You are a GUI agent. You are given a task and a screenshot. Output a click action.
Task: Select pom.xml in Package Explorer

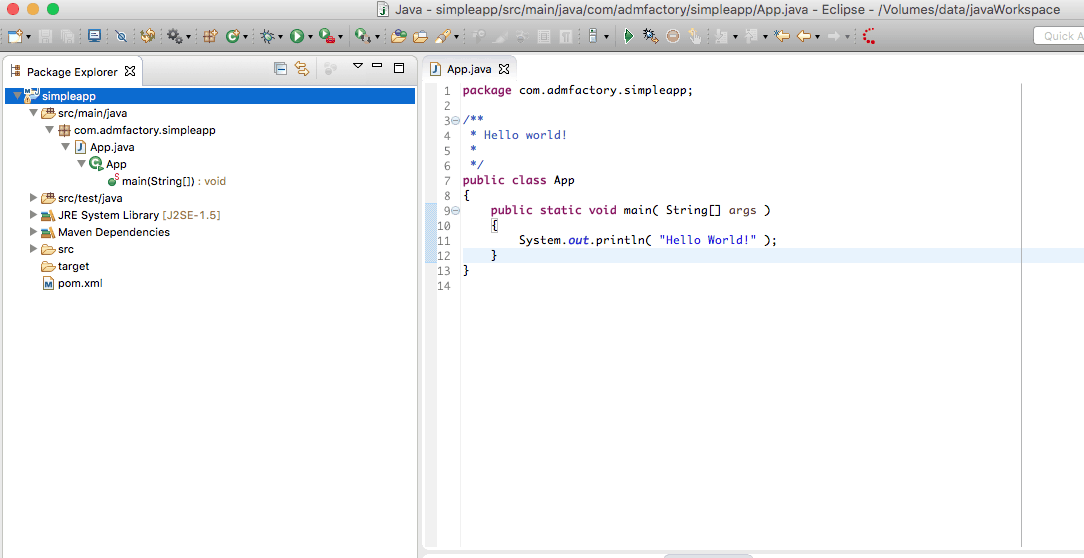[x=72, y=283]
